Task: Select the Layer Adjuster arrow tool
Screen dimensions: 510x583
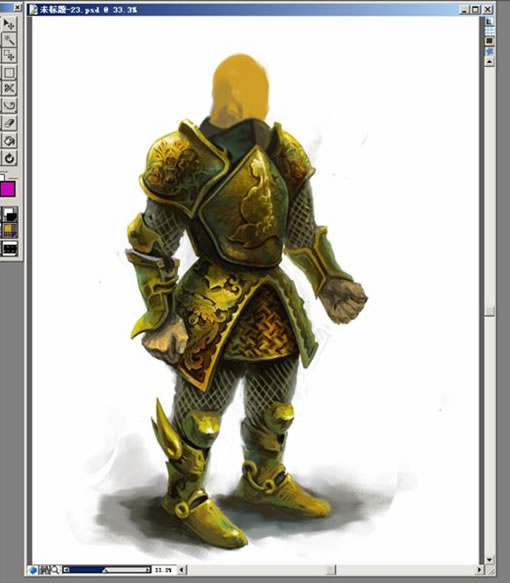Action: coord(9,24)
